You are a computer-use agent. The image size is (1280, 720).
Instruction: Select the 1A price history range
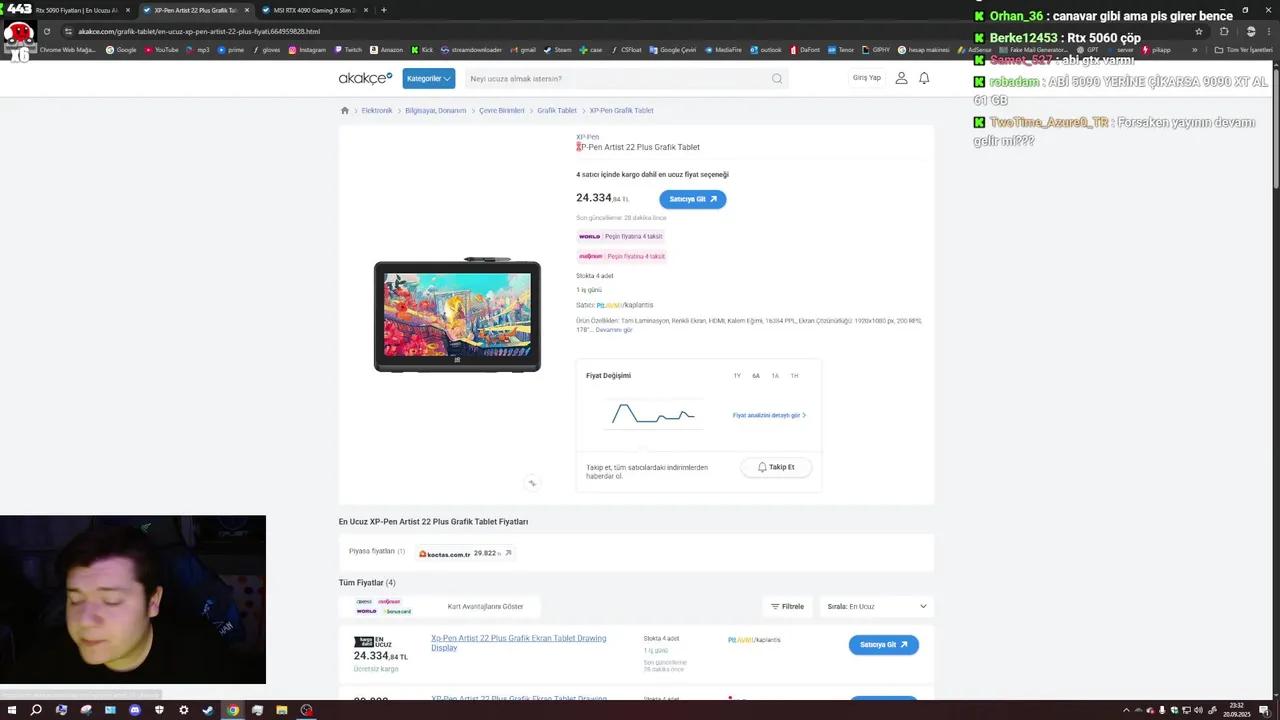[x=775, y=376]
